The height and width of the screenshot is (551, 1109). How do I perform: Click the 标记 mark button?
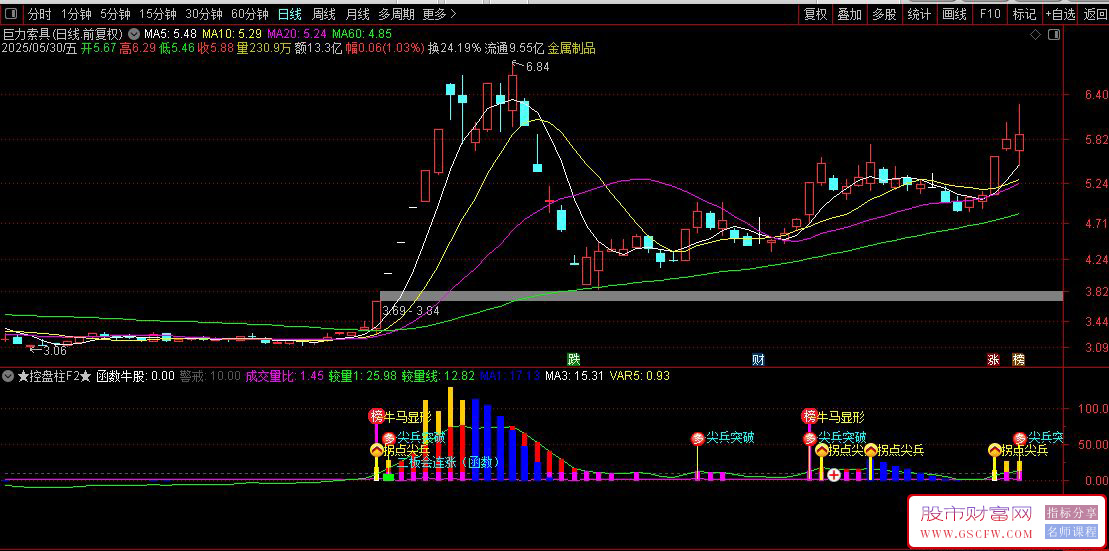[1023, 14]
